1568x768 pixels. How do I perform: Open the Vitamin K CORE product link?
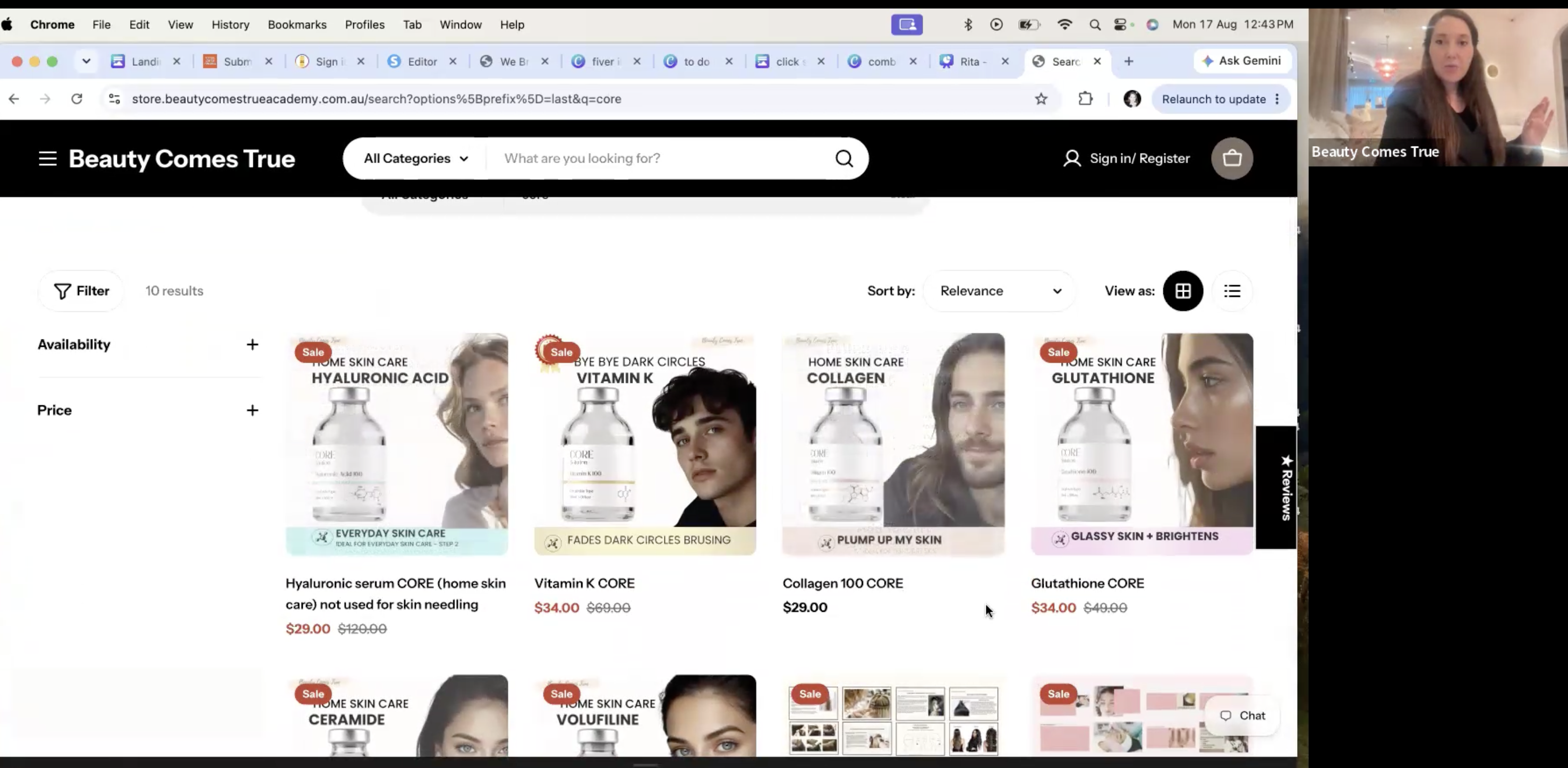[584, 583]
